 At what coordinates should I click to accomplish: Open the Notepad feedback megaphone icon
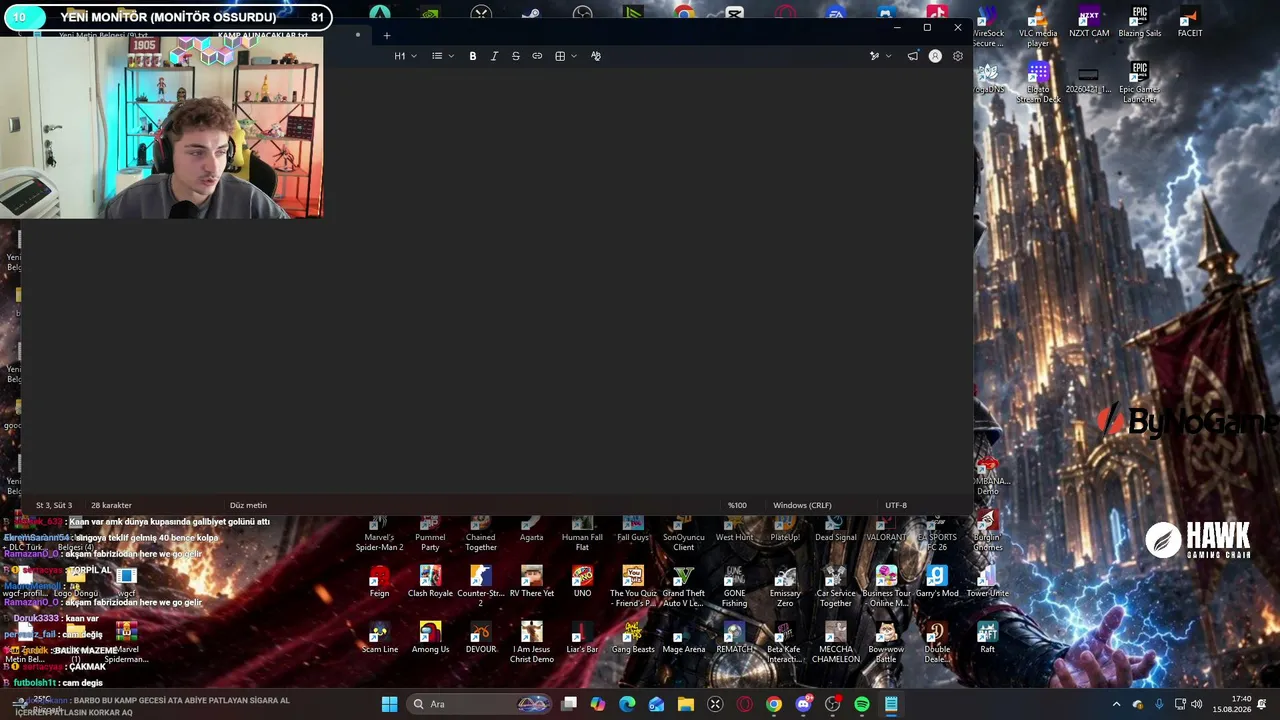click(913, 56)
